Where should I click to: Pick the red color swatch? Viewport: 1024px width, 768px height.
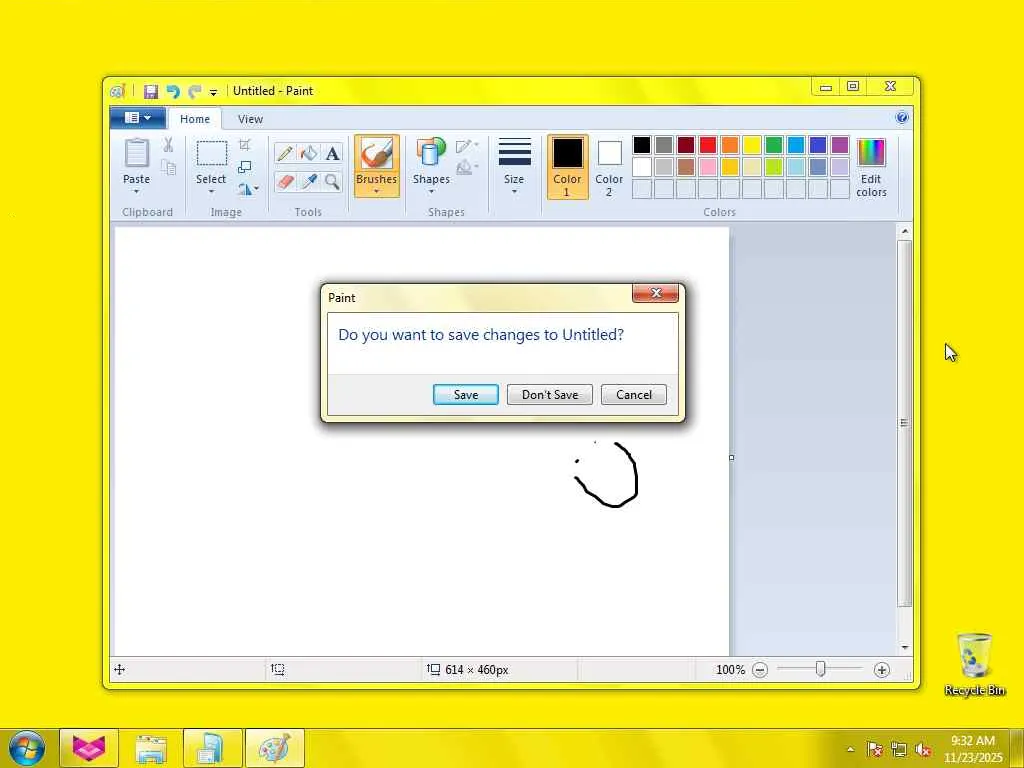click(x=708, y=145)
